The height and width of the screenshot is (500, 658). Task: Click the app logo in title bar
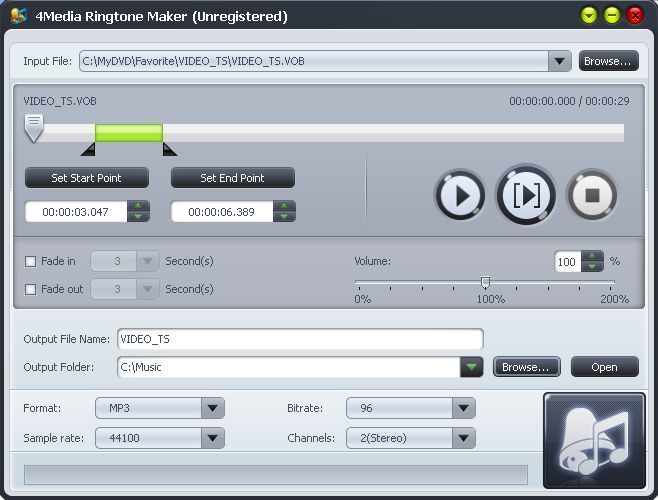tap(19, 16)
